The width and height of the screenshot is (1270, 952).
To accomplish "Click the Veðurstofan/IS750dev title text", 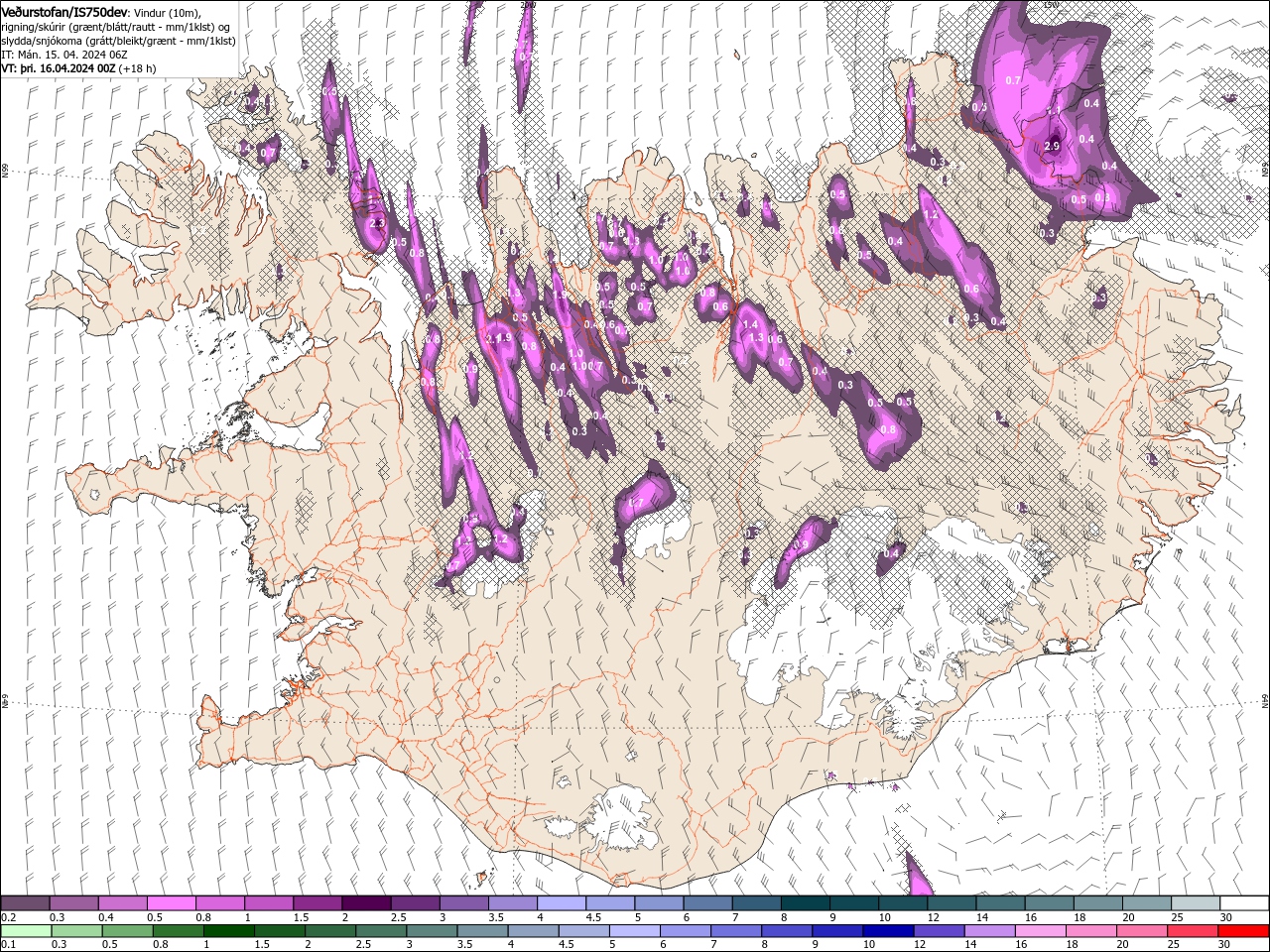I will pos(64,11).
